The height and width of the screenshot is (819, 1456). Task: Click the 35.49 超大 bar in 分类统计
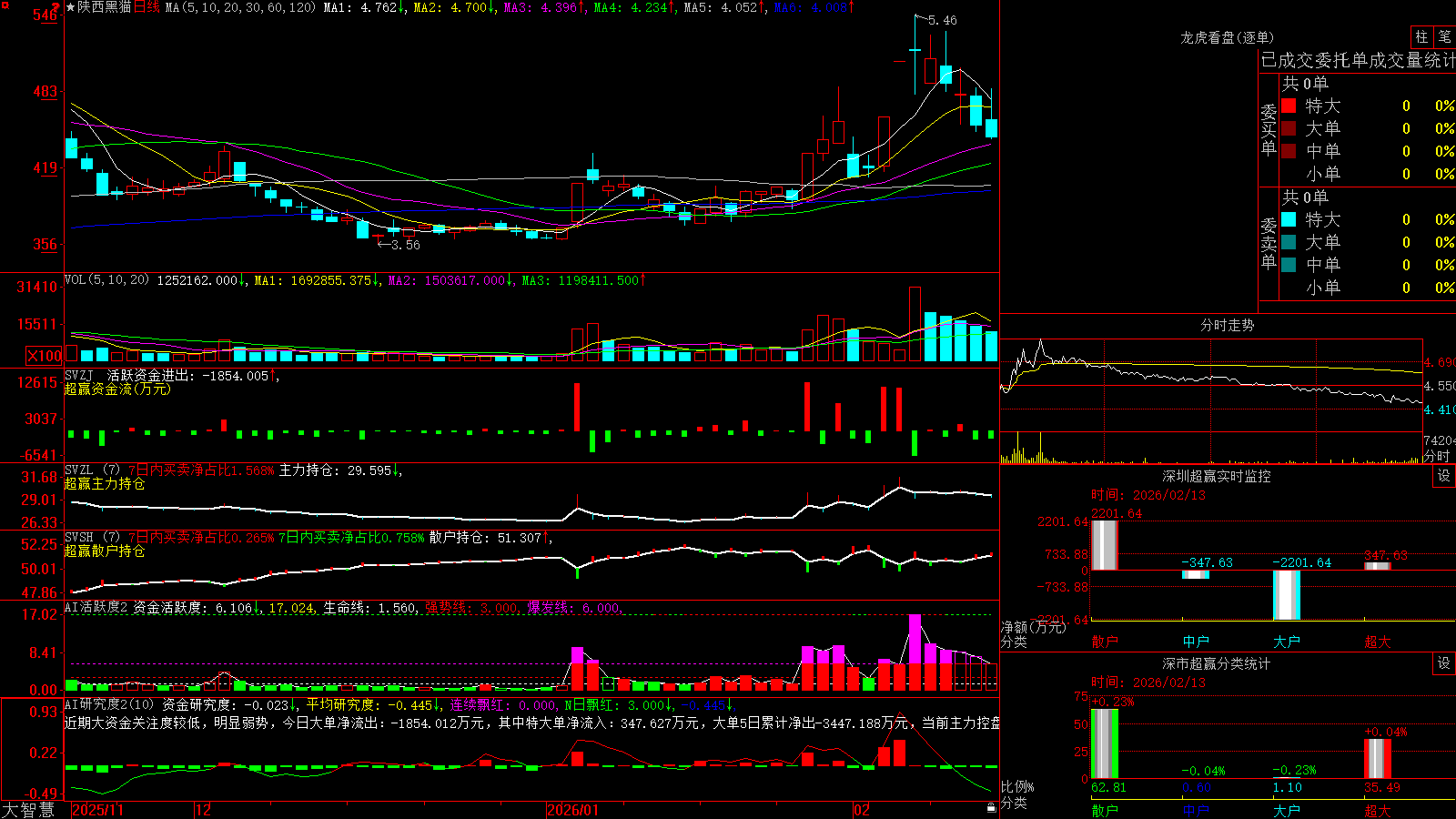tap(1377, 758)
